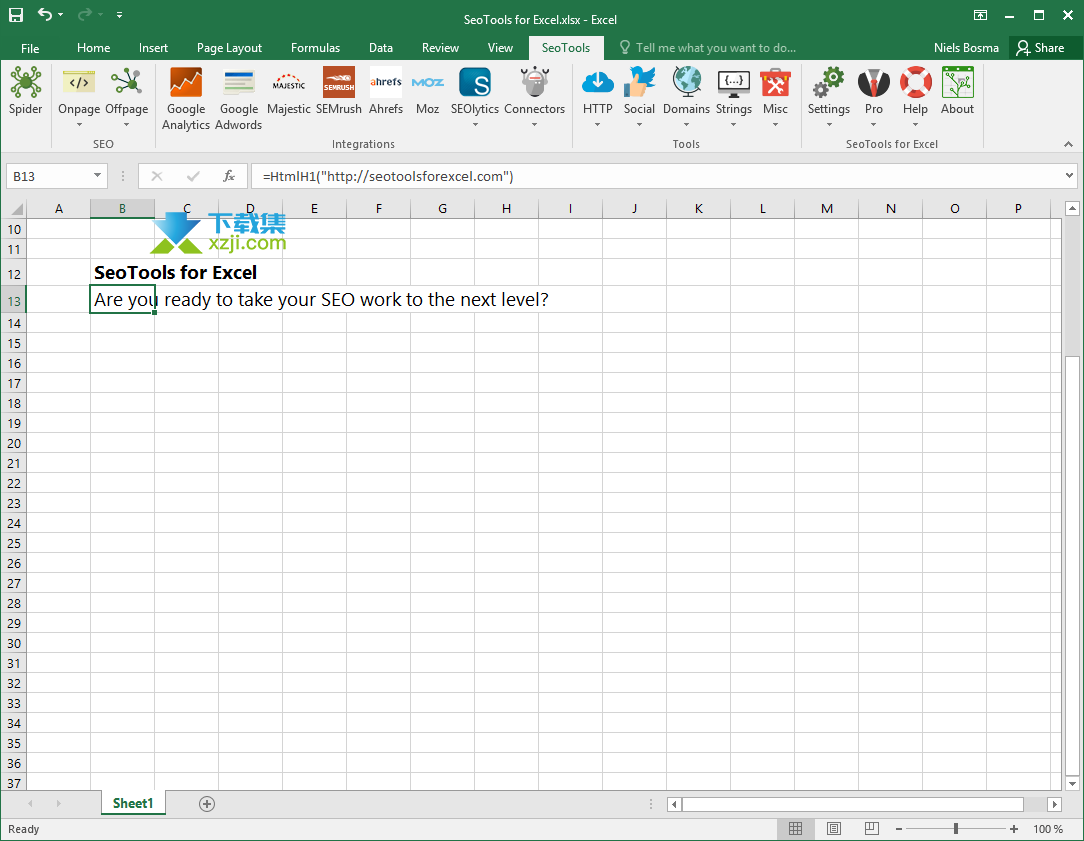1084x841 pixels.
Task: Click the Share button
Action: 1040,48
